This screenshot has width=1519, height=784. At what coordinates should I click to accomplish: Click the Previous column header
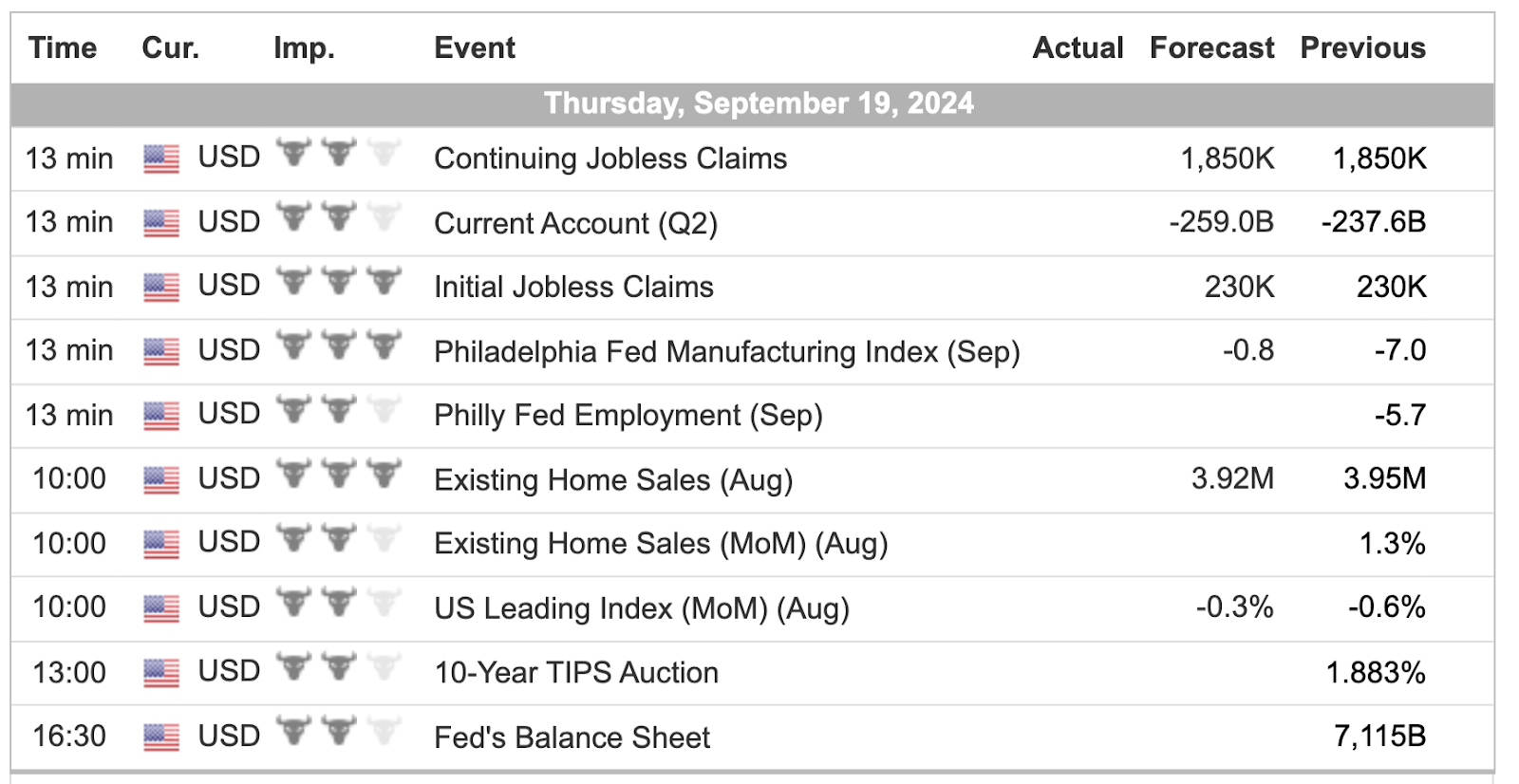pyautogui.click(x=1362, y=47)
